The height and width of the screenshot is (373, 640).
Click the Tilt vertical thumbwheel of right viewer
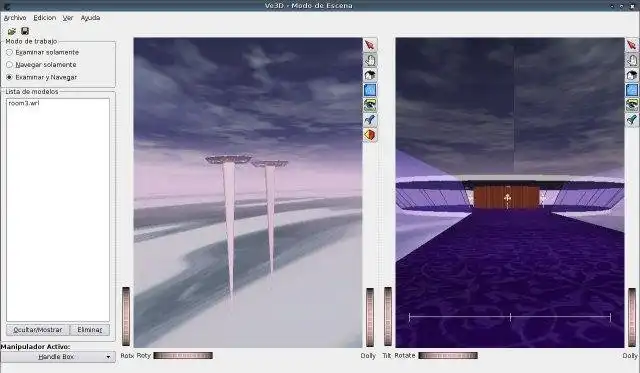coord(388,316)
